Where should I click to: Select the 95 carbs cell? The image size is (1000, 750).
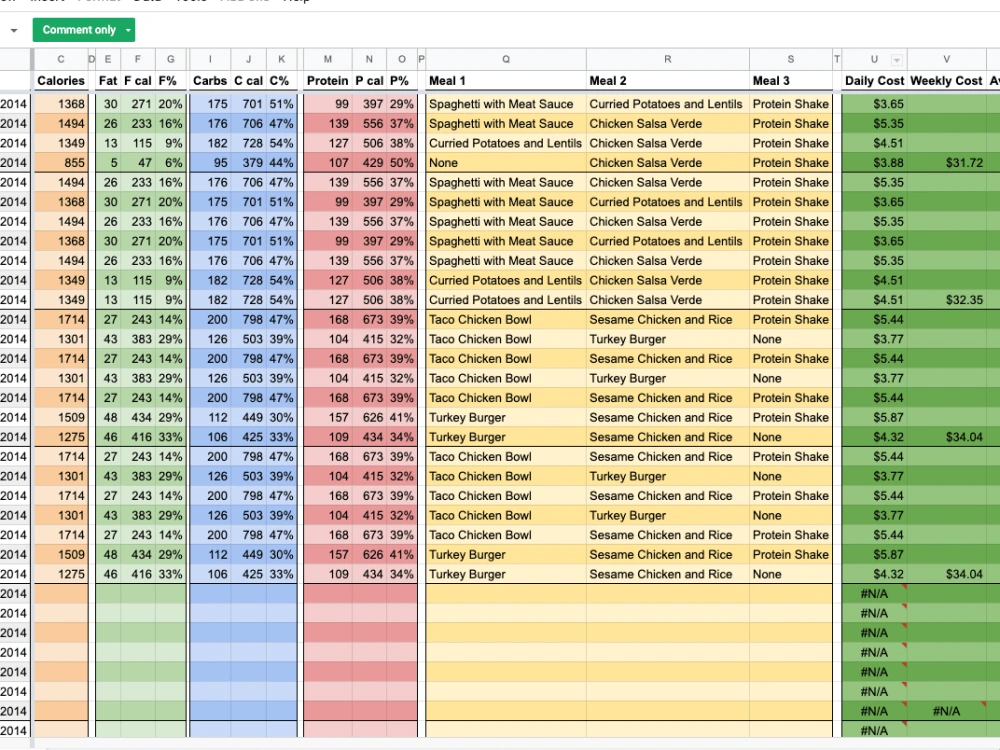tap(210, 163)
